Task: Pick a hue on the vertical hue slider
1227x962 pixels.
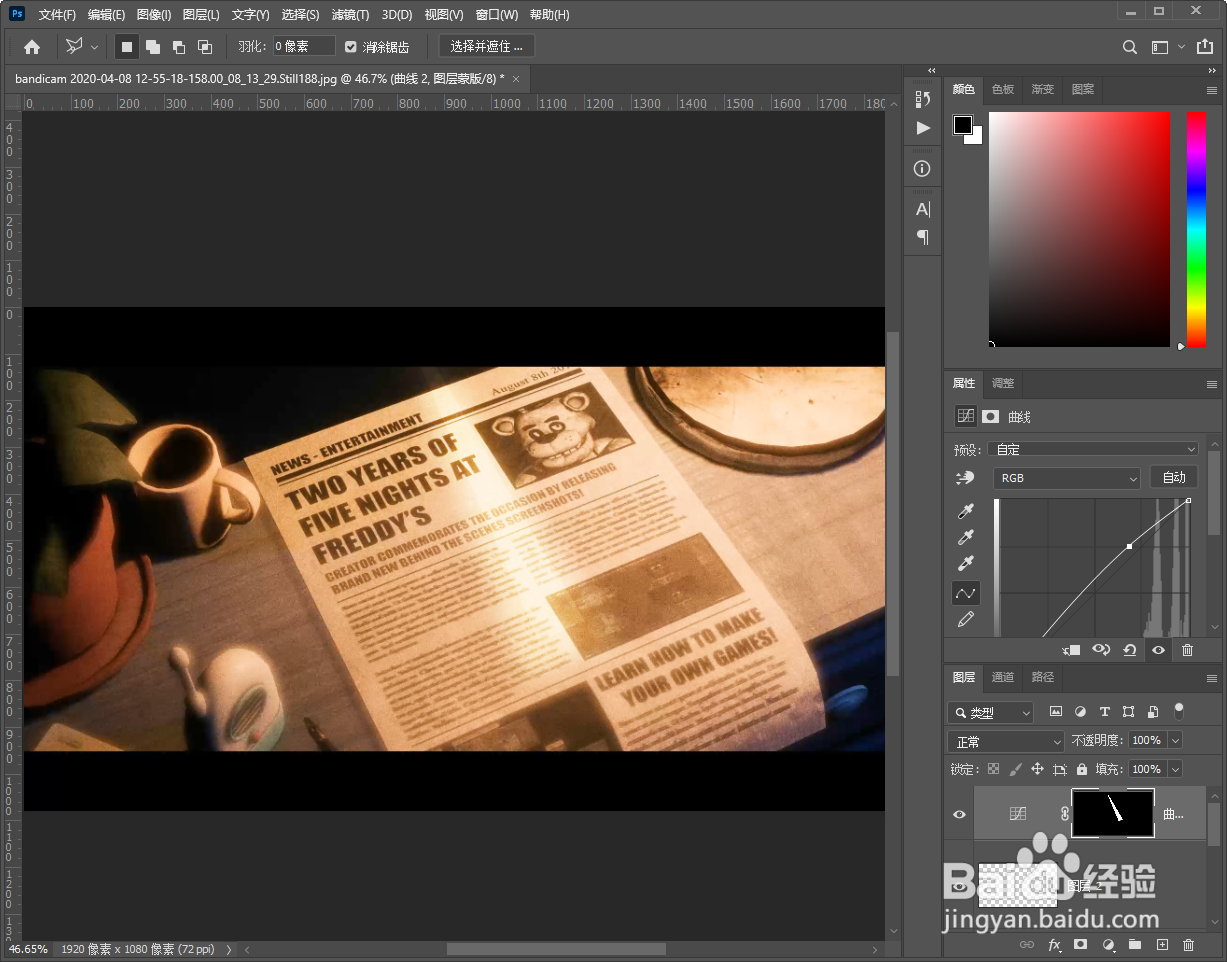Action: pyautogui.click(x=1196, y=229)
